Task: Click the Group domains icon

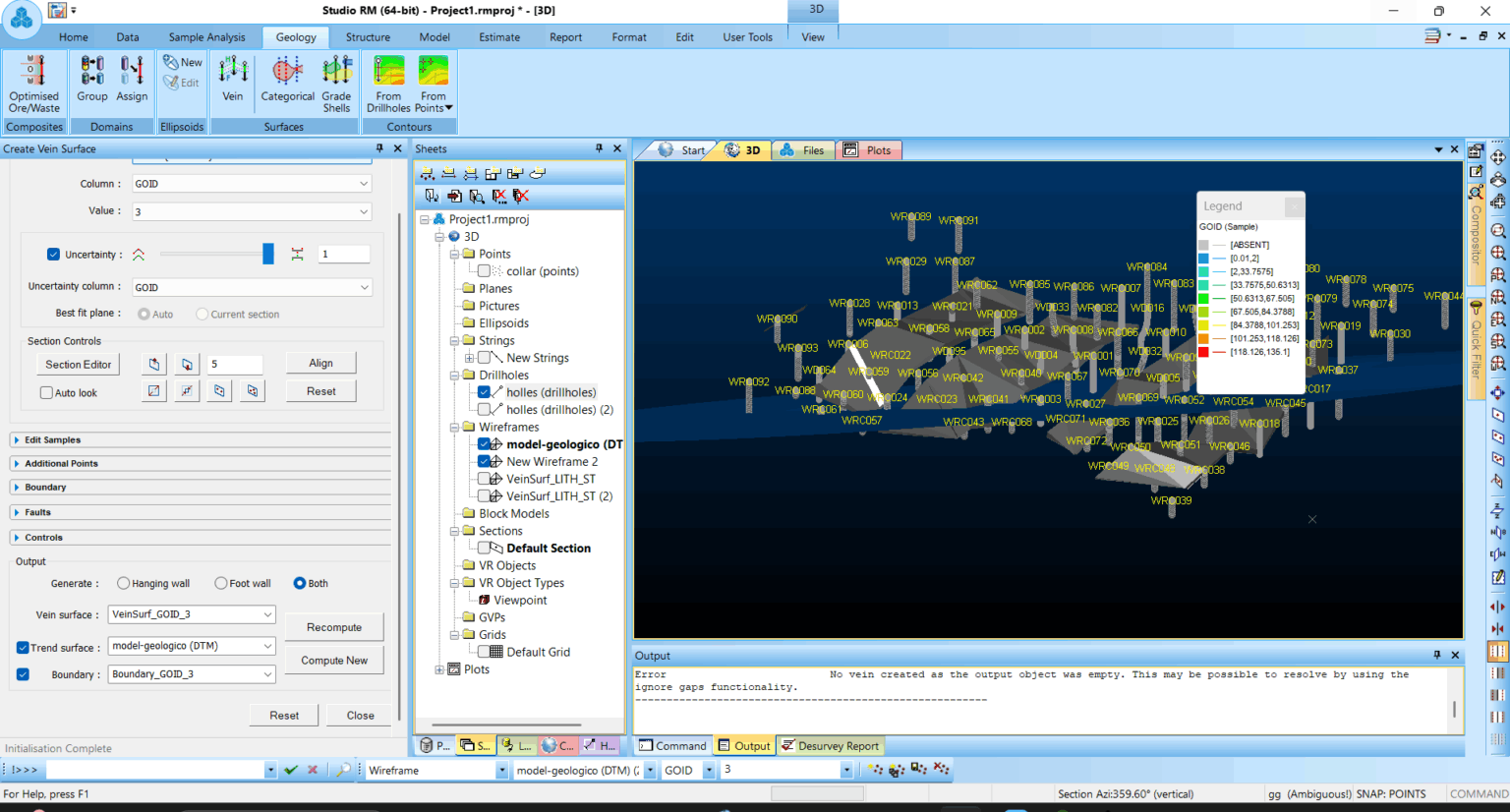Action: click(92, 79)
